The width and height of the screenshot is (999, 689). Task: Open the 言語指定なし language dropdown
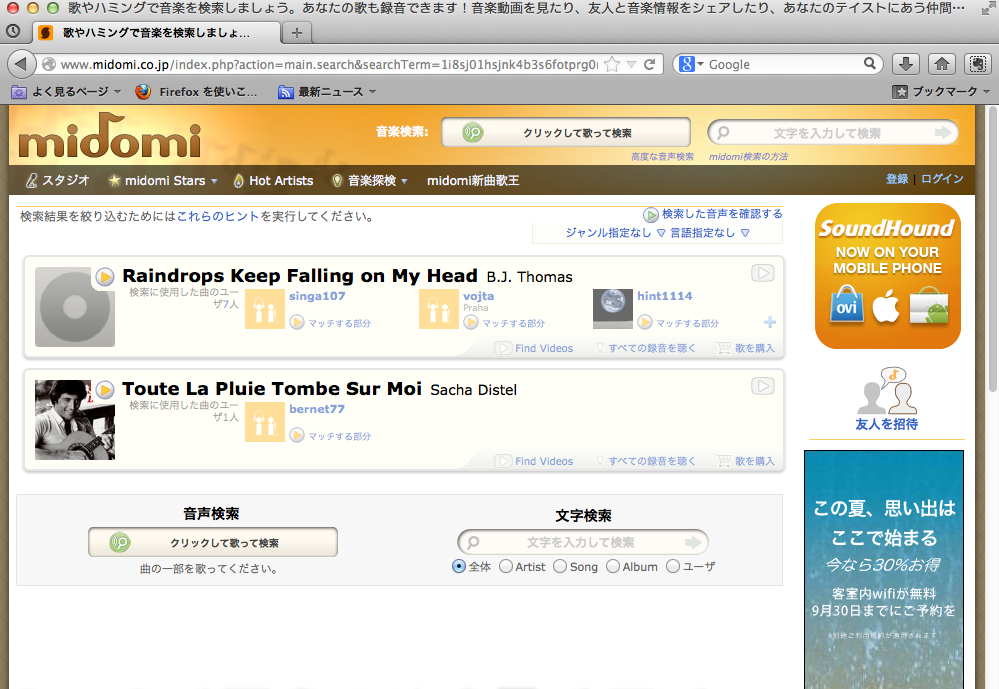click(710, 233)
